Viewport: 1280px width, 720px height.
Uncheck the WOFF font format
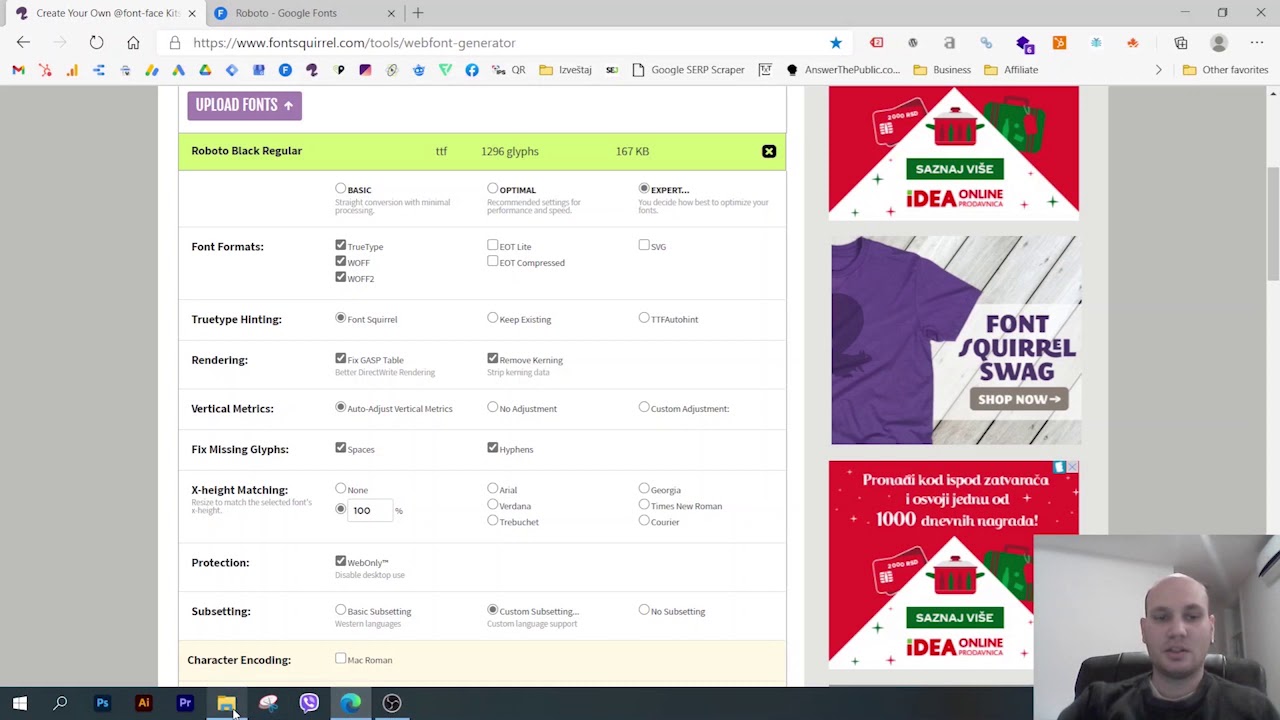click(341, 261)
